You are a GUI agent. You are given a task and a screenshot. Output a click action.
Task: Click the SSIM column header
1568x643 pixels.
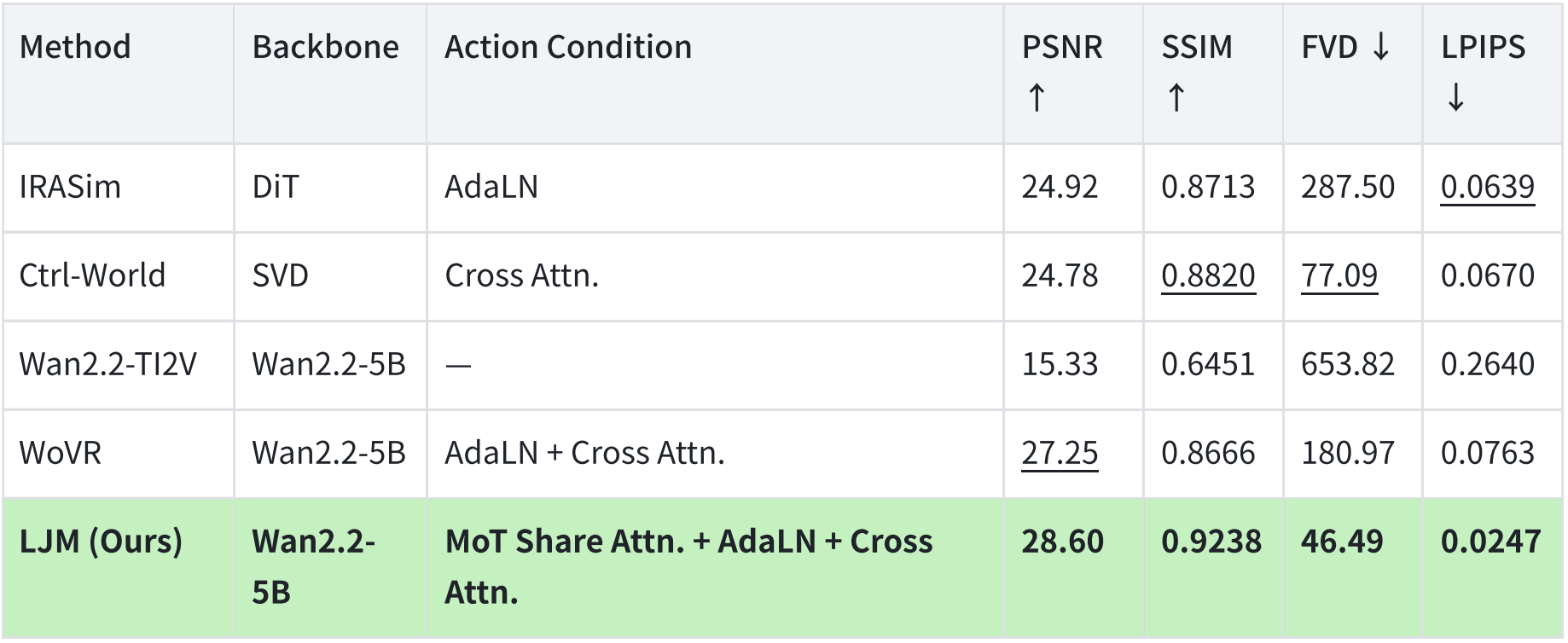(1212, 73)
